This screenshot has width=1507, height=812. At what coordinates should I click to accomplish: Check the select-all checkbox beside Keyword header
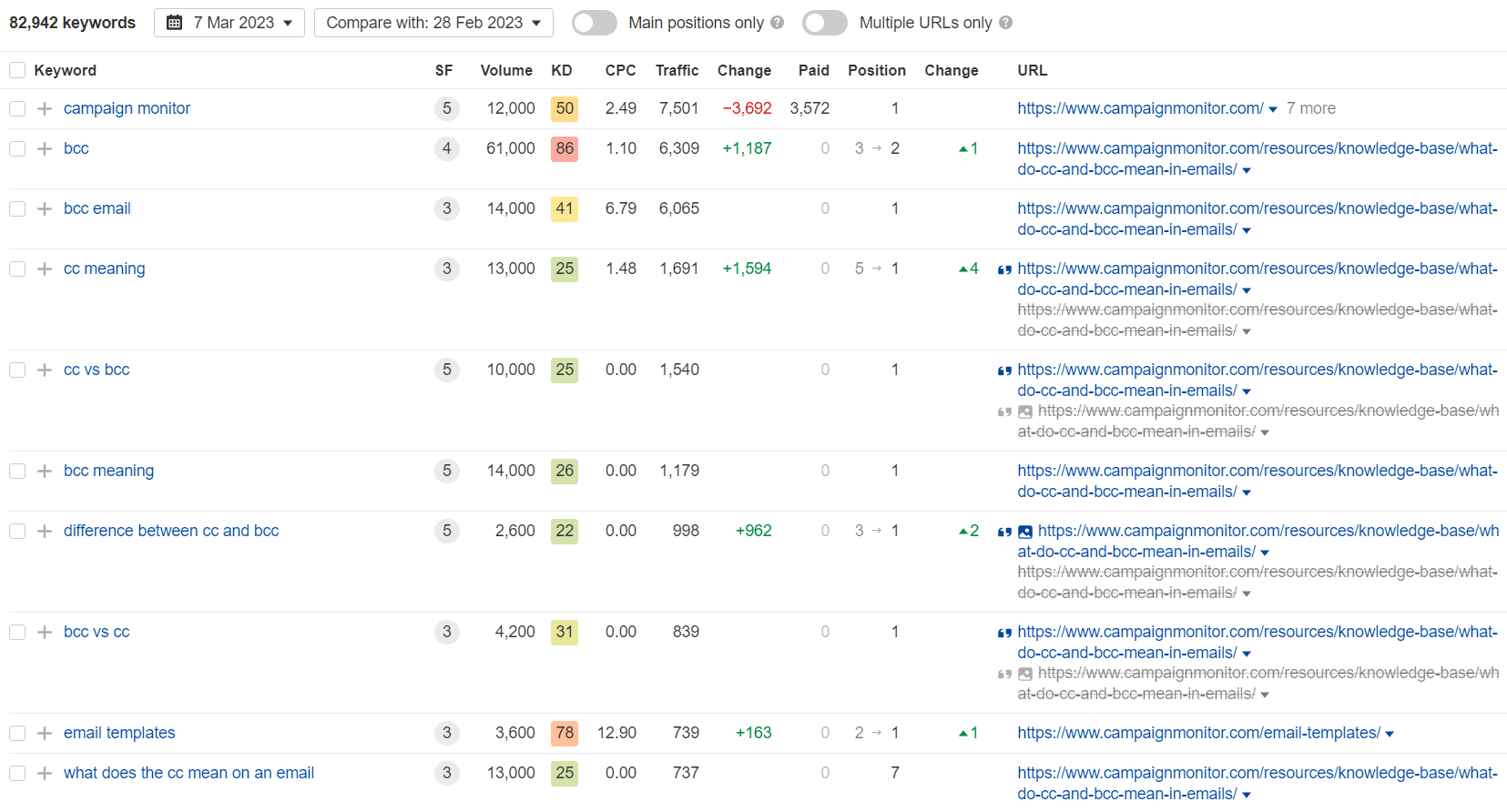point(17,70)
